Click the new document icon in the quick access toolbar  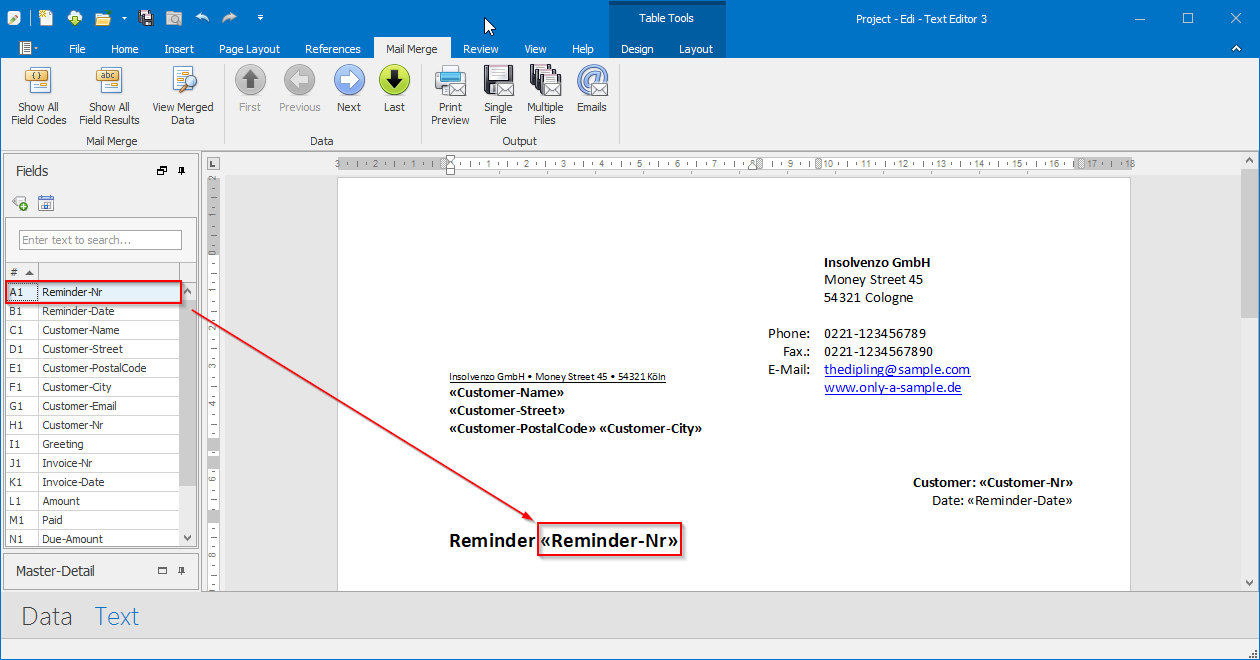pos(46,18)
